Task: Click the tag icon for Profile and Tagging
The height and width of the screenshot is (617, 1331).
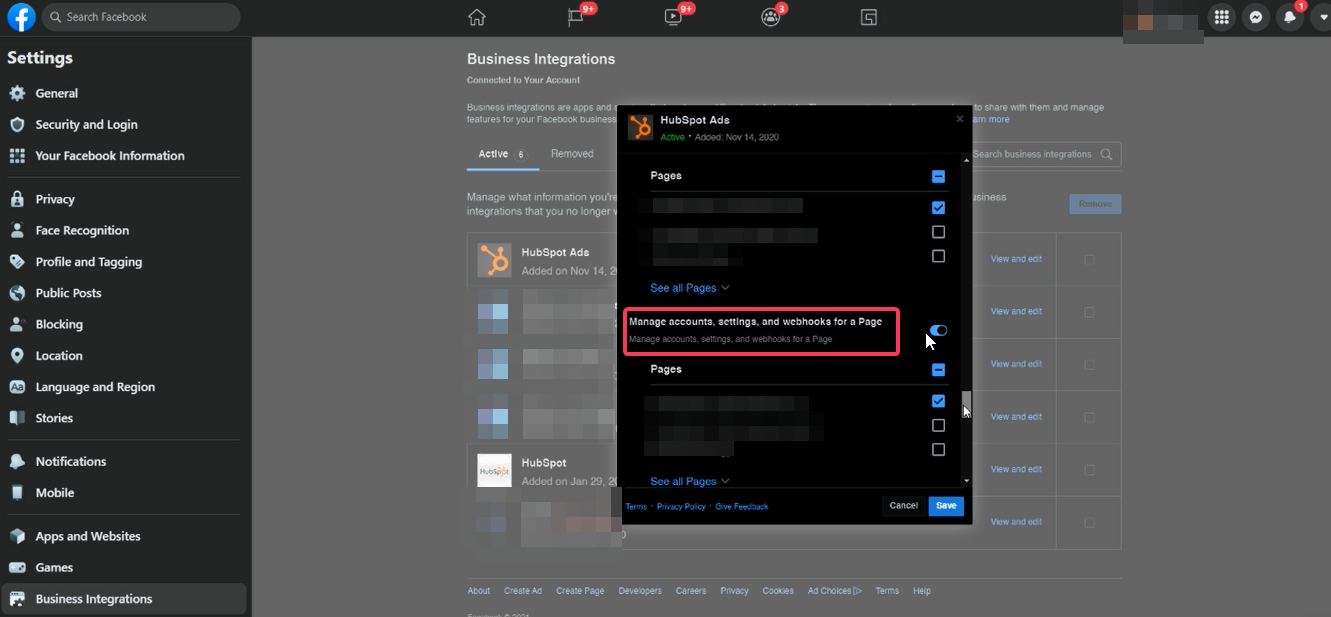Action: pos(17,262)
